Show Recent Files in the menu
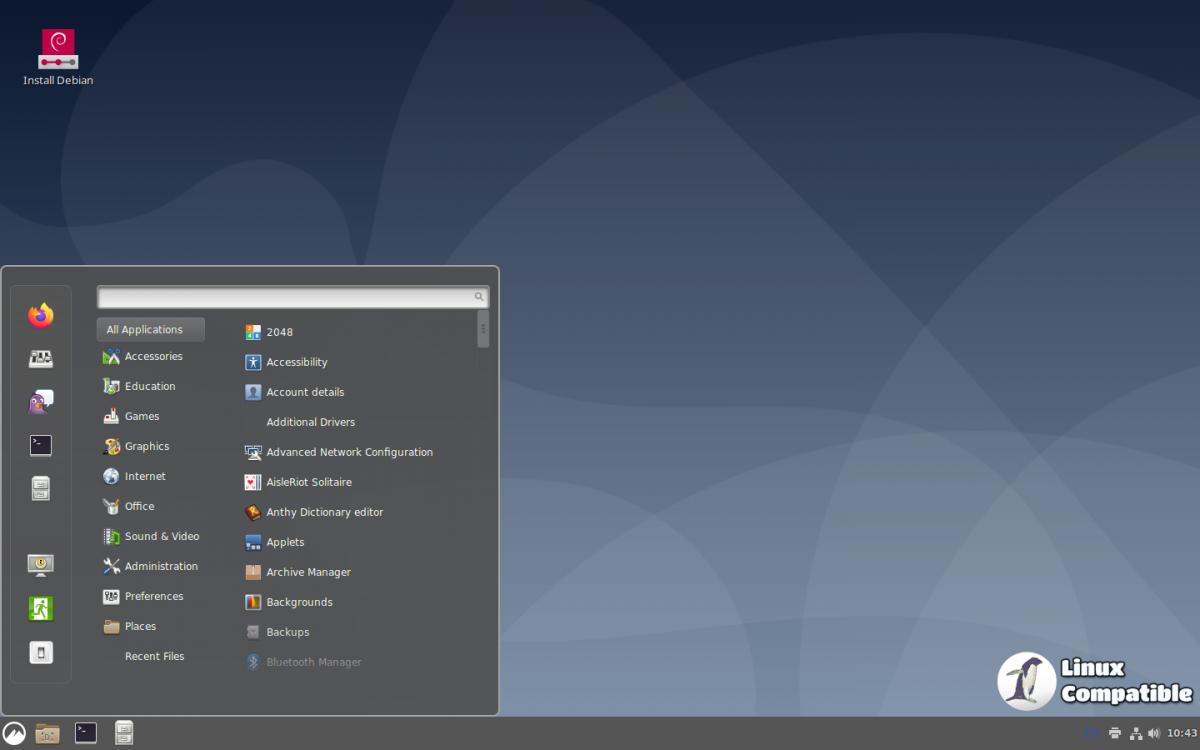Viewport: 1200px width, 750px height. pos(154,657)
